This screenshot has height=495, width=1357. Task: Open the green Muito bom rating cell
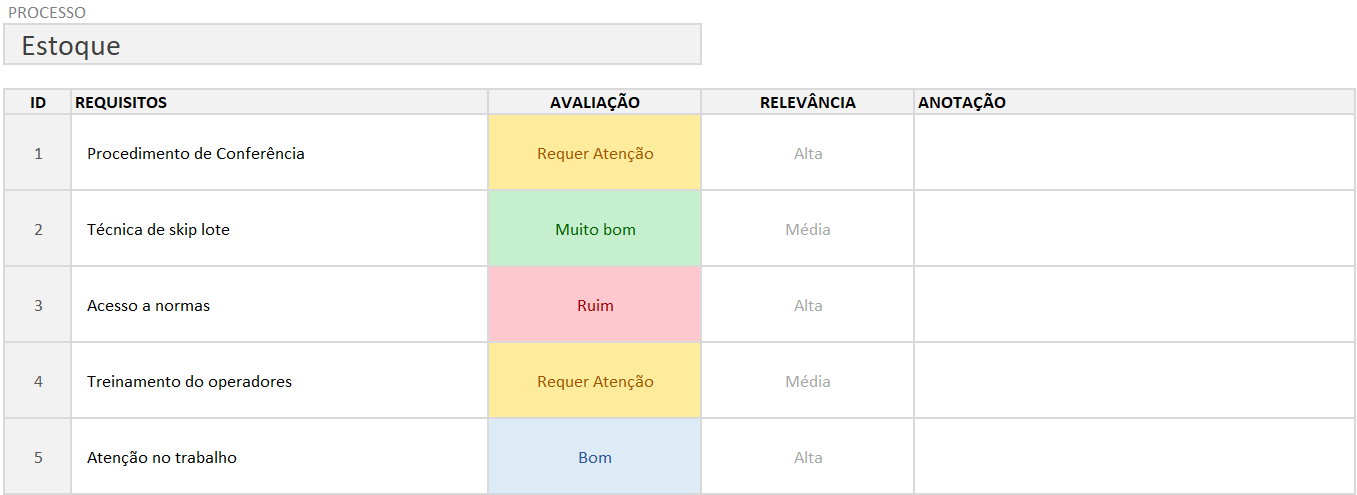click(x=595, y=230)
